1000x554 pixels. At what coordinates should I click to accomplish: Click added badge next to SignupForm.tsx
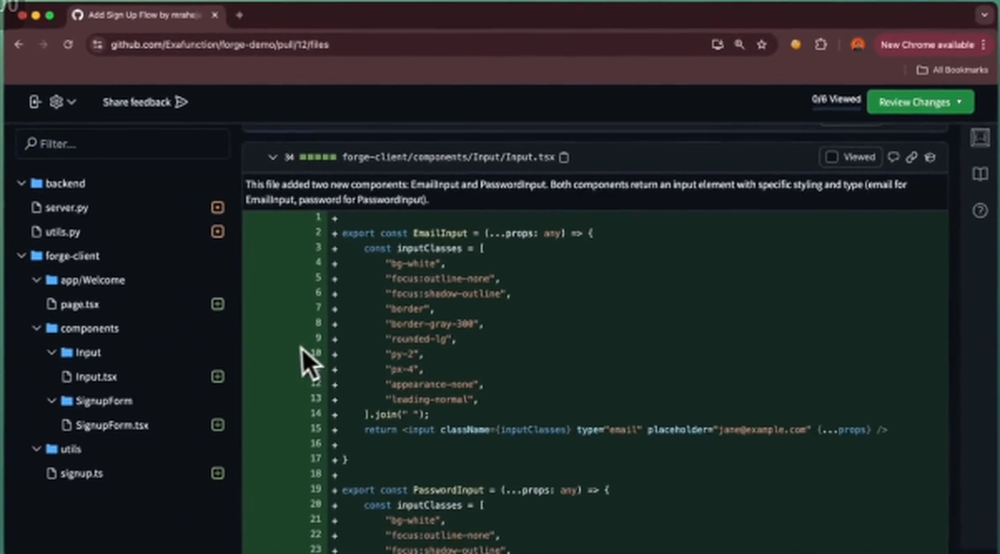point(217,425)
